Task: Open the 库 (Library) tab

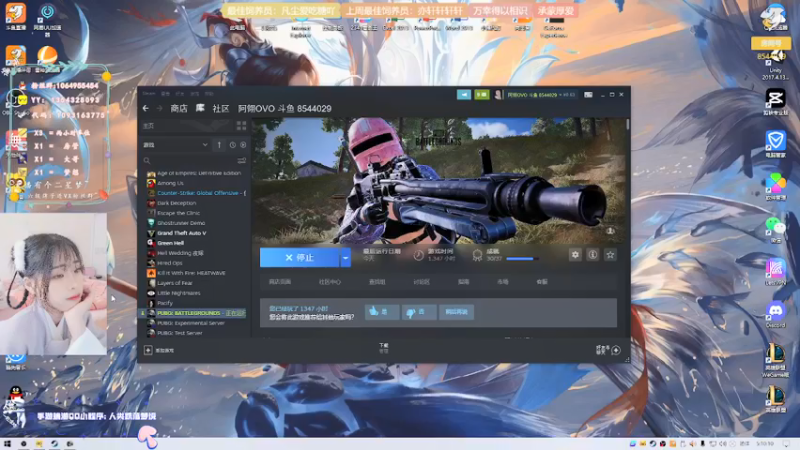Action: click(x=200, y=108)
